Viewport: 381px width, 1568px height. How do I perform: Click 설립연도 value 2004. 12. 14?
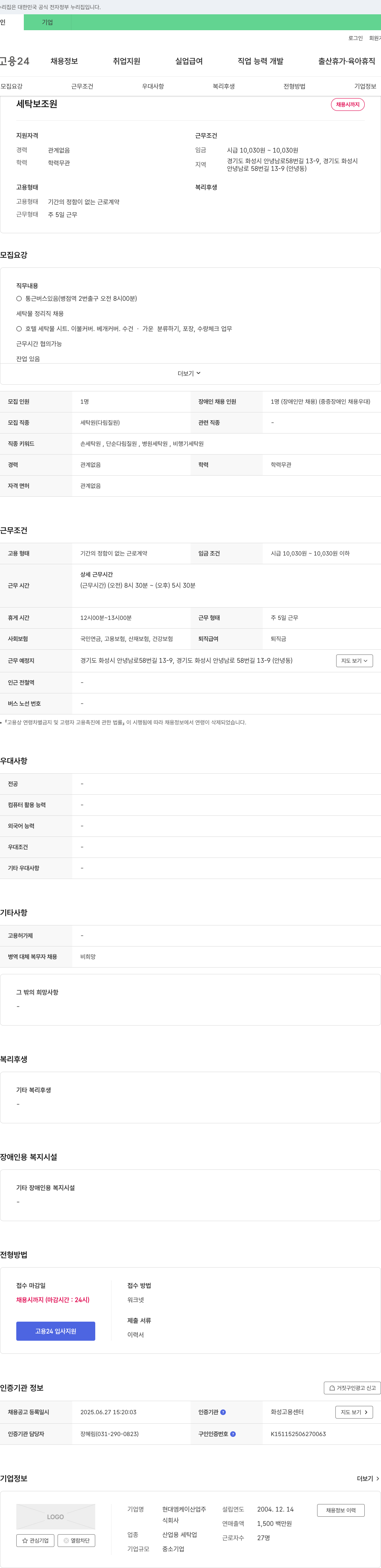(275, 1510)
